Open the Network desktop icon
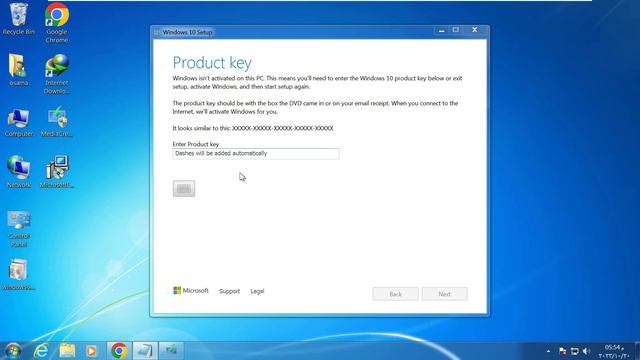 click(18, 172)
